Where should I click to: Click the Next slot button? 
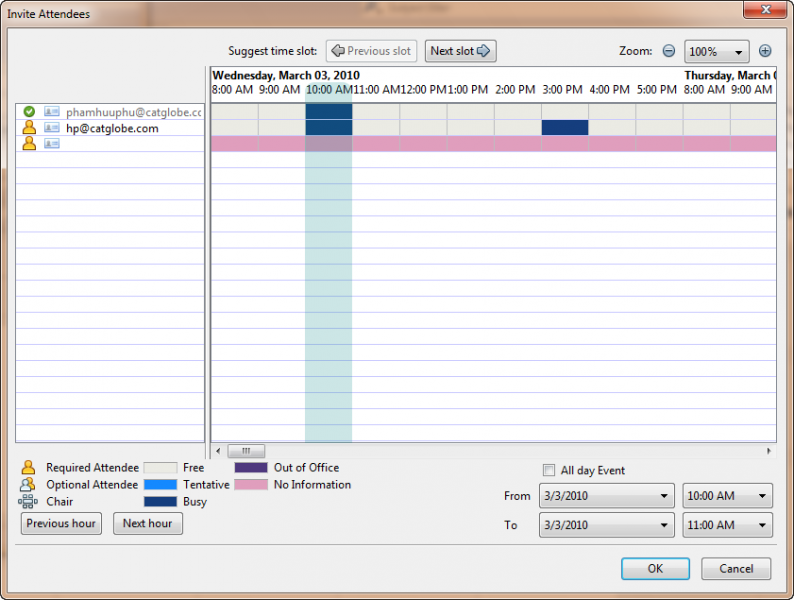tap(460, 51)
